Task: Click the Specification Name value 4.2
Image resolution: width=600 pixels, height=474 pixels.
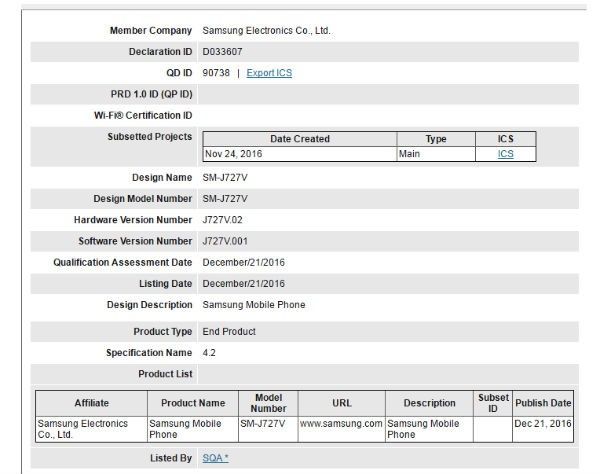Action: tap(209, 353)
